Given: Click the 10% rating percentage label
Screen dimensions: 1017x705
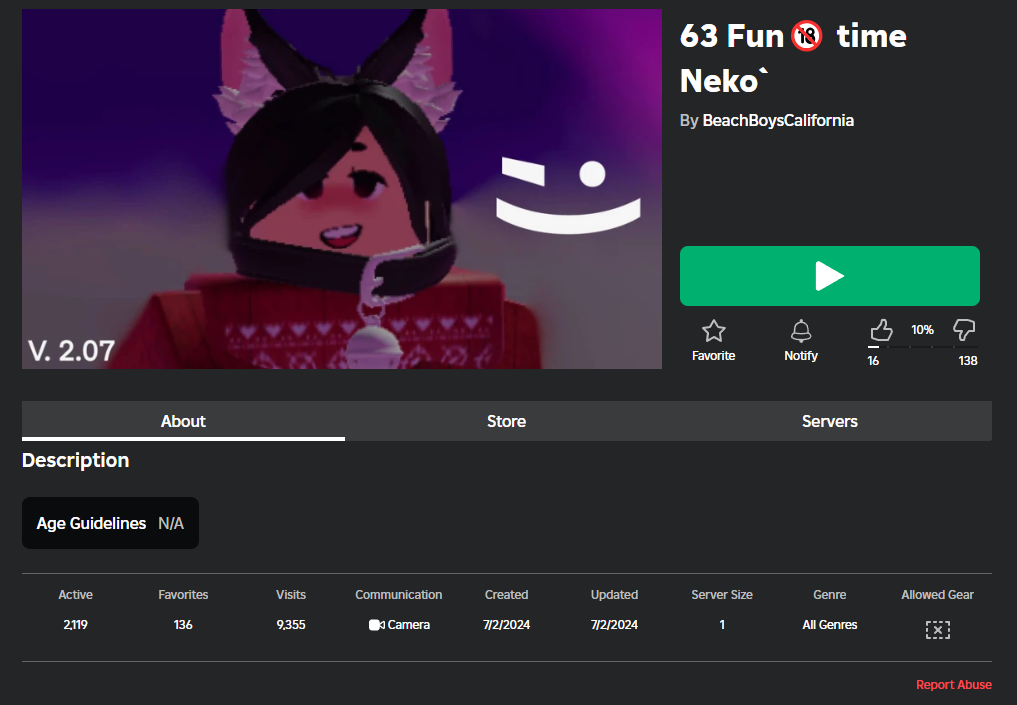Looking at the screenshot, I should coord(922,330).
